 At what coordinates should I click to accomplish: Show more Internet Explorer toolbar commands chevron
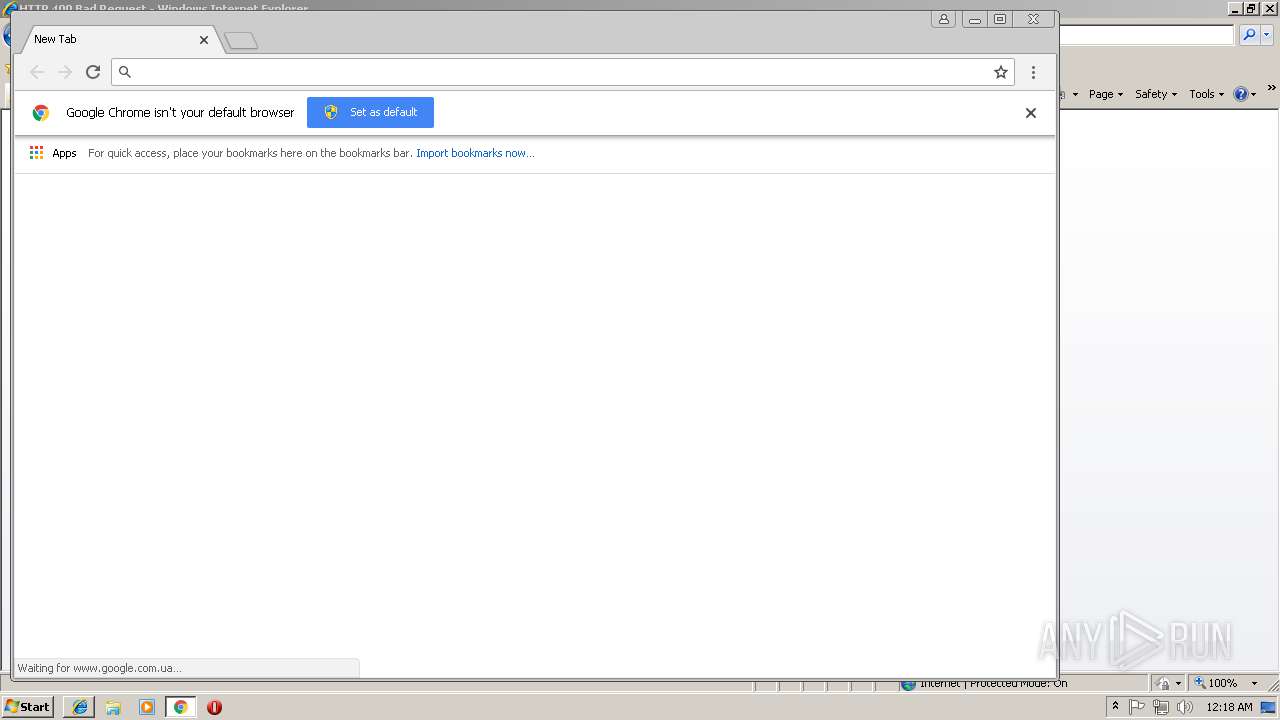pyautogui.click(x=1271, y=89)
